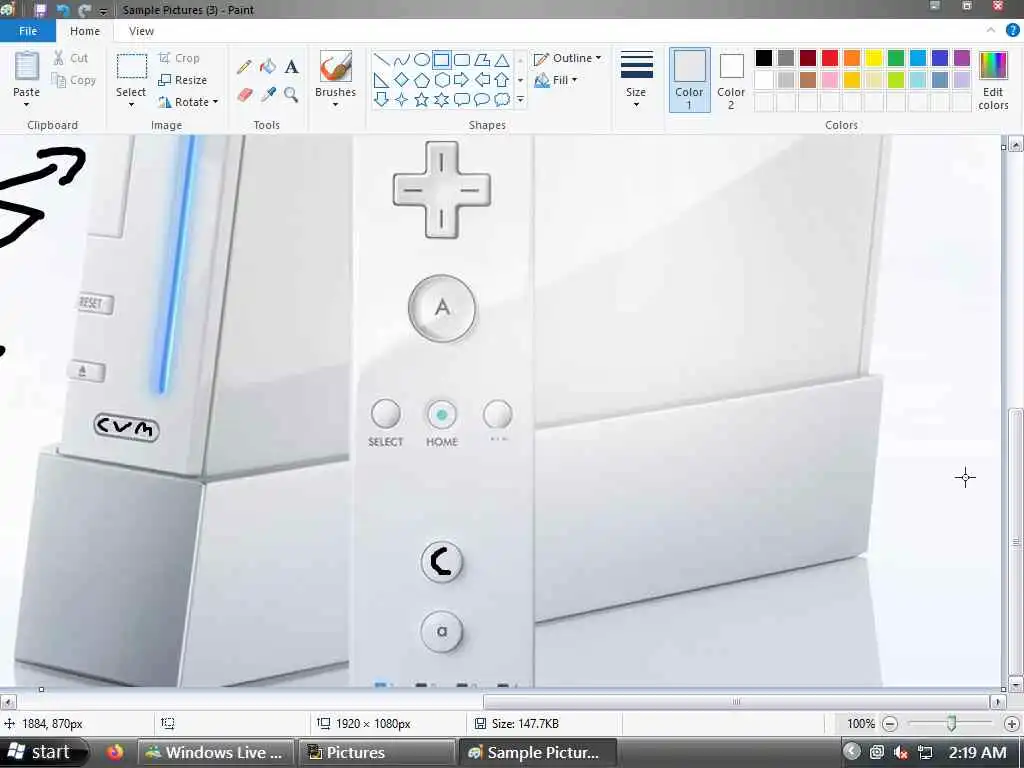Click the vertical scroll down arrow
This screenshot has height=768, width=1024.
click(x=1015, y=684)
